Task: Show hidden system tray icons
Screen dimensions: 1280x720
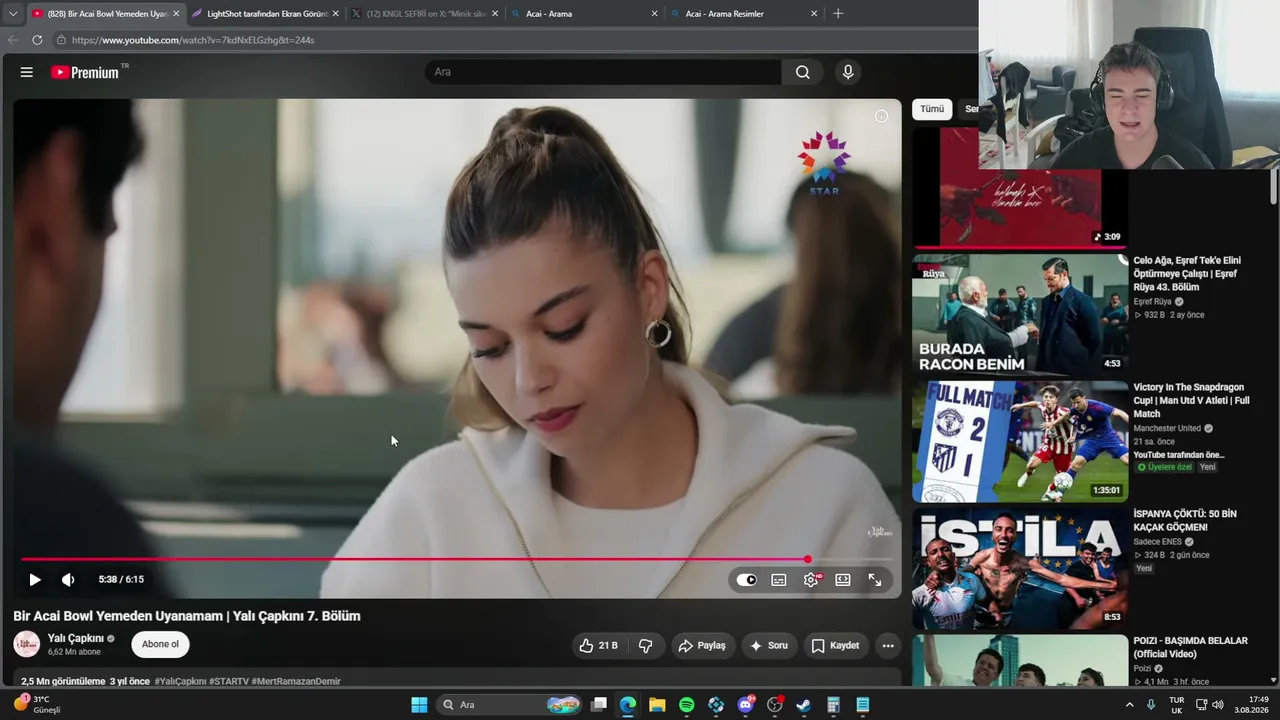Action: (x=1130, y=705)
